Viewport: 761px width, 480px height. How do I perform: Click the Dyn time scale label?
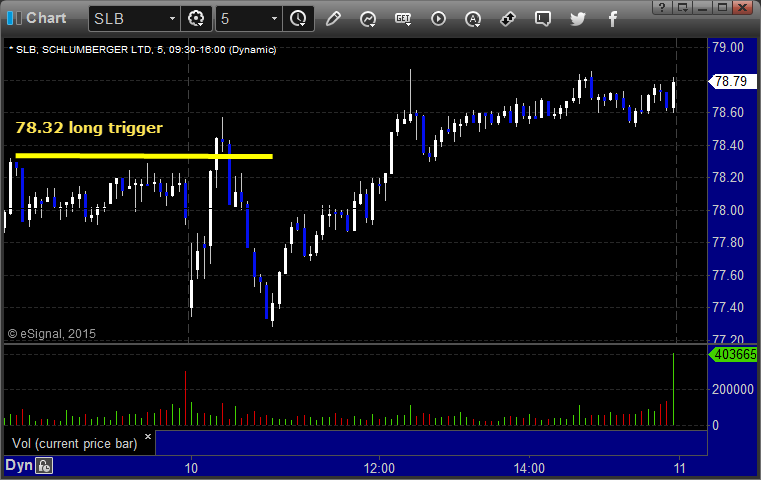[19, 465]
